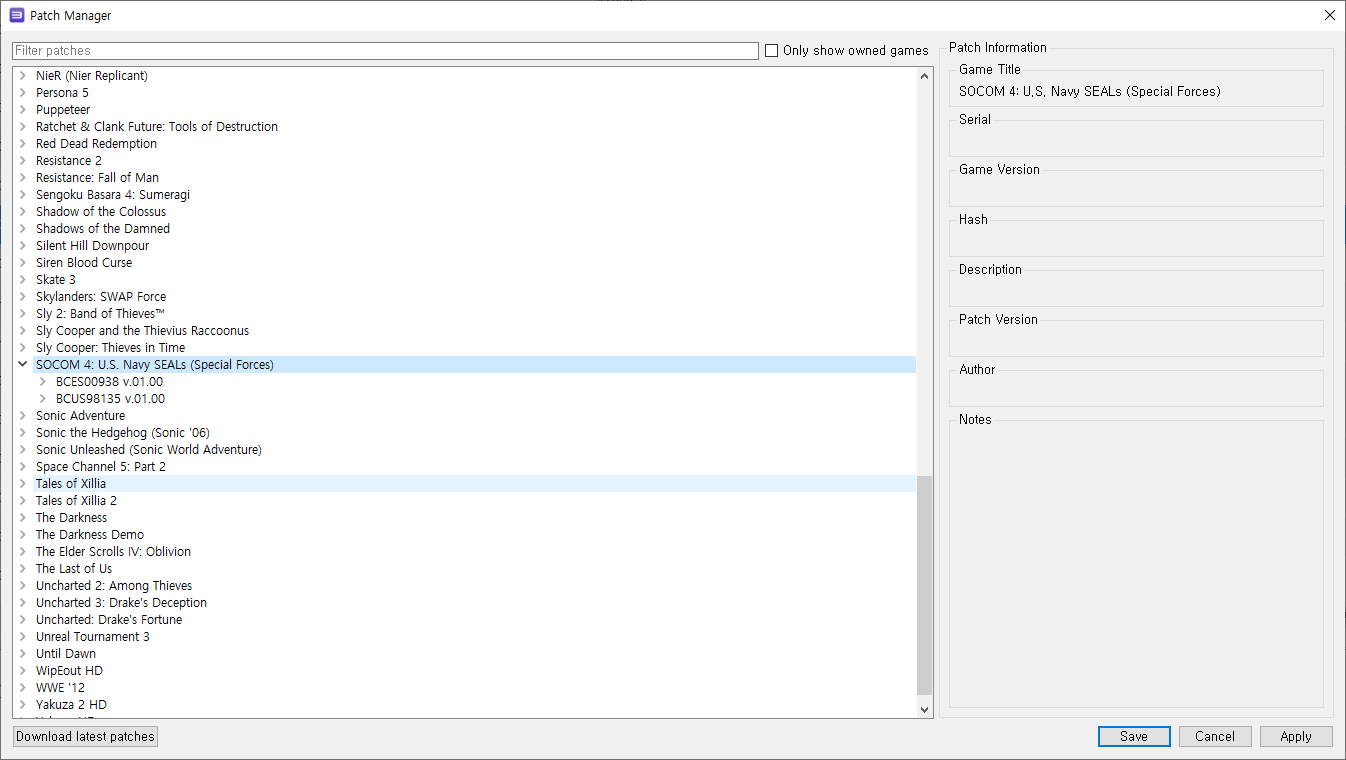Expand the Yakuza 2 HD entry
1346x760 pixels.
pos(22,705)
